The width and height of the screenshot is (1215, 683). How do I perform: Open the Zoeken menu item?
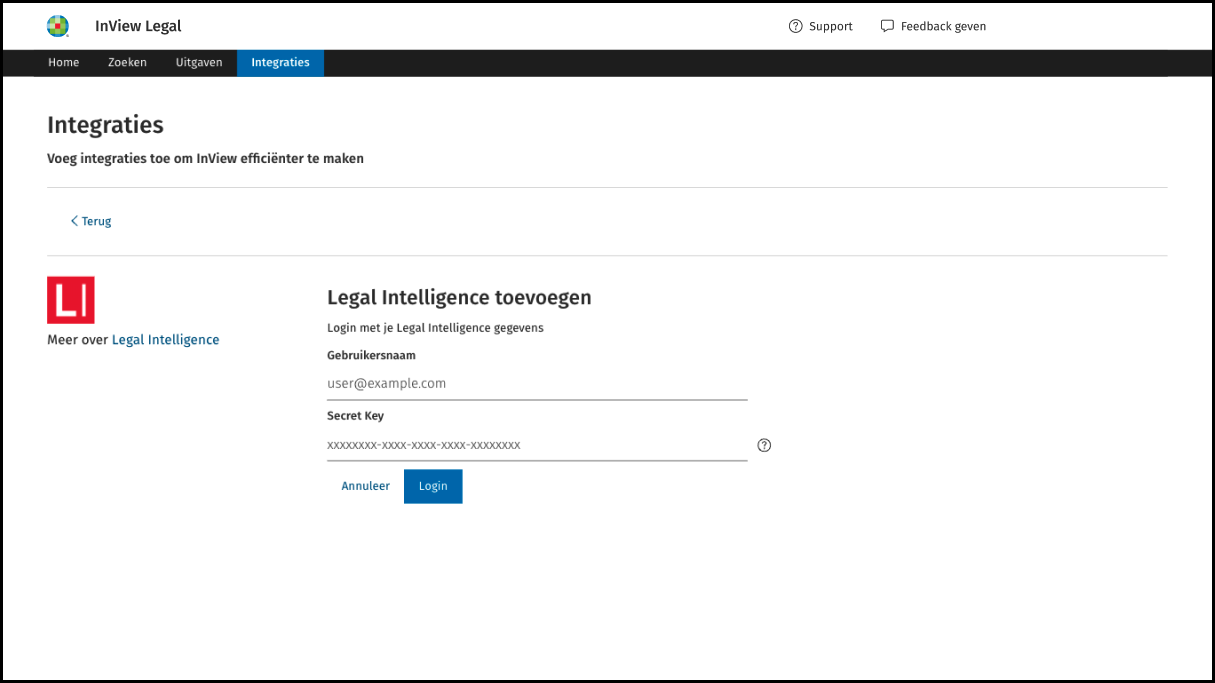point(127,62)
